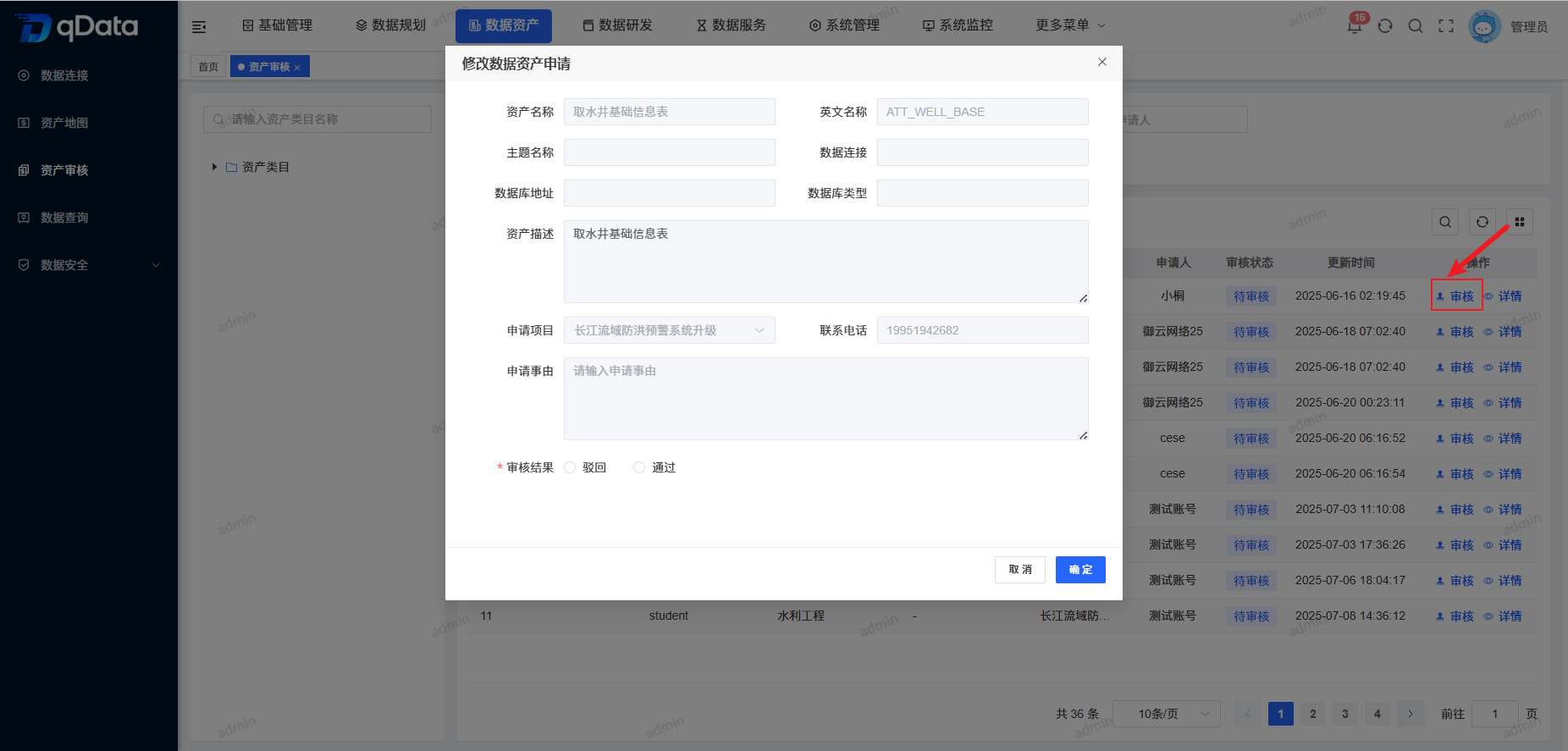This screenshot has width=1568, height=751.
Task: Click the 主题名称 field
Action: tap(670, 152)
